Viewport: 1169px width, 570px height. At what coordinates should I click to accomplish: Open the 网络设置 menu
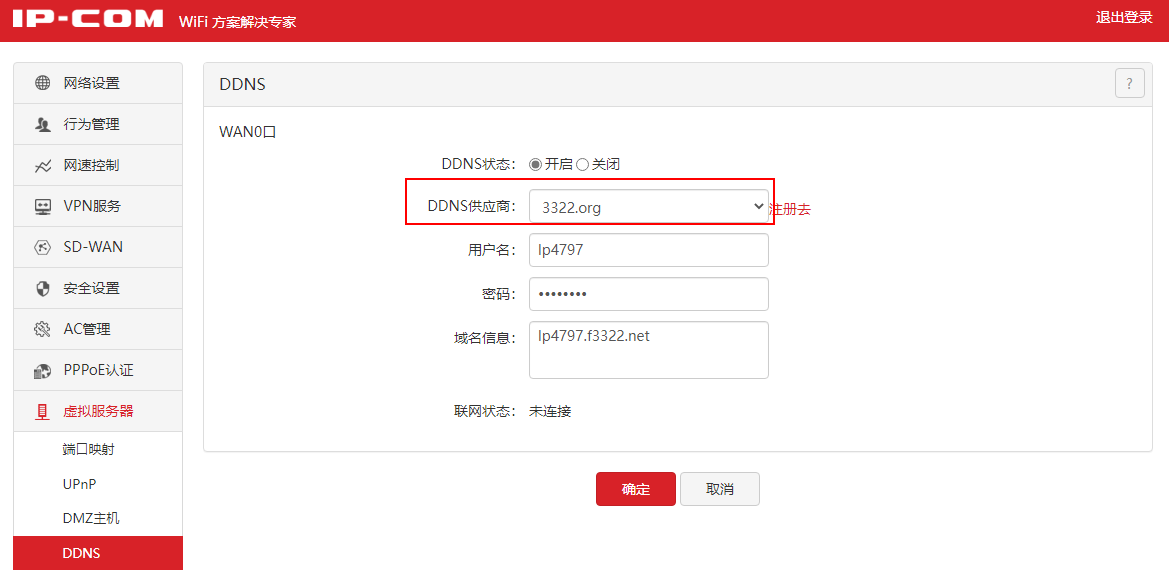[x=98, y=83]
